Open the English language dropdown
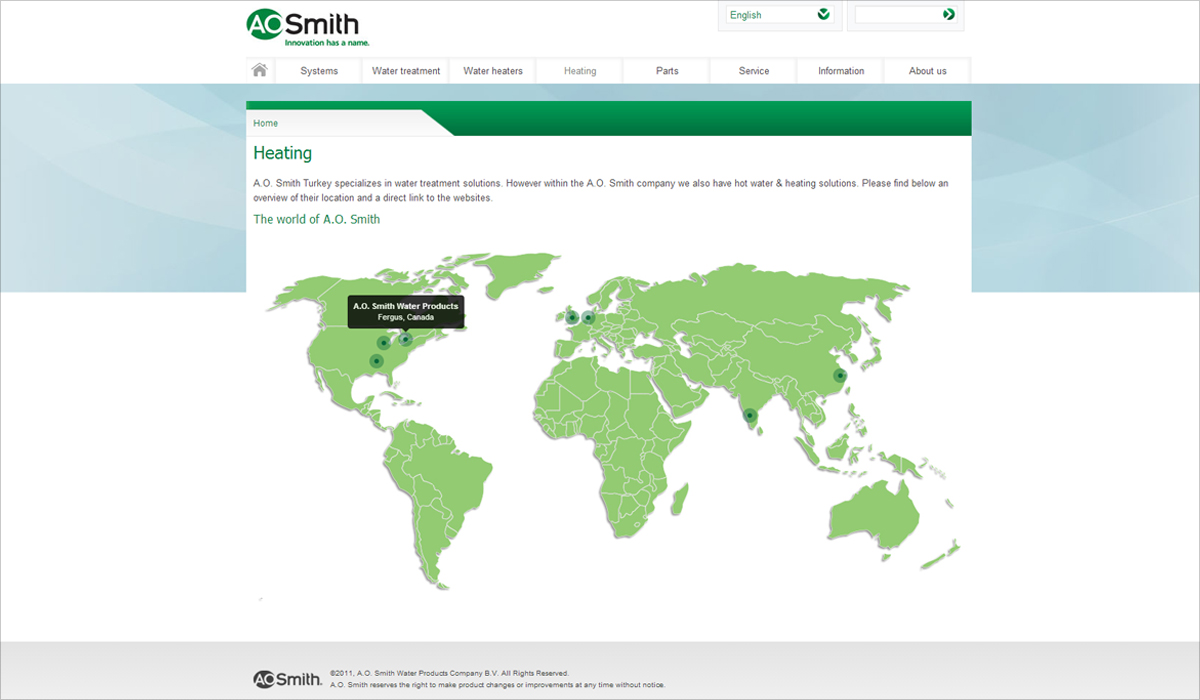Image resolution: width=1200 pixels, height=700 pixels. click(779, 15)
